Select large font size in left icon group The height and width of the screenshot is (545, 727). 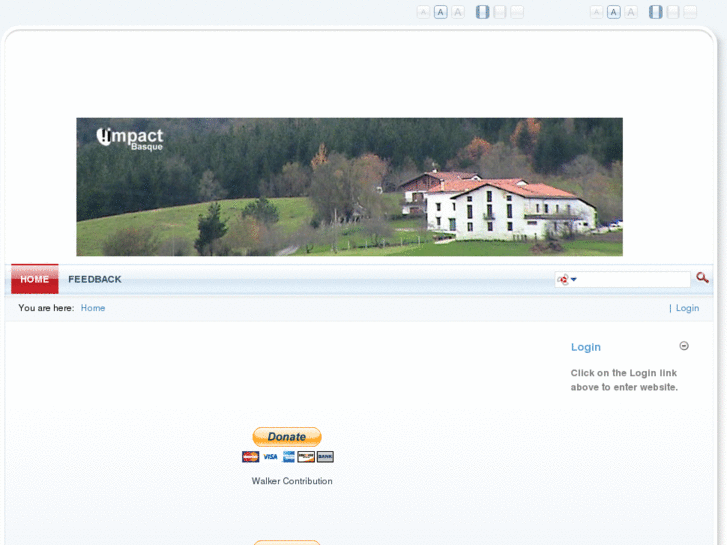pos(458,12)
